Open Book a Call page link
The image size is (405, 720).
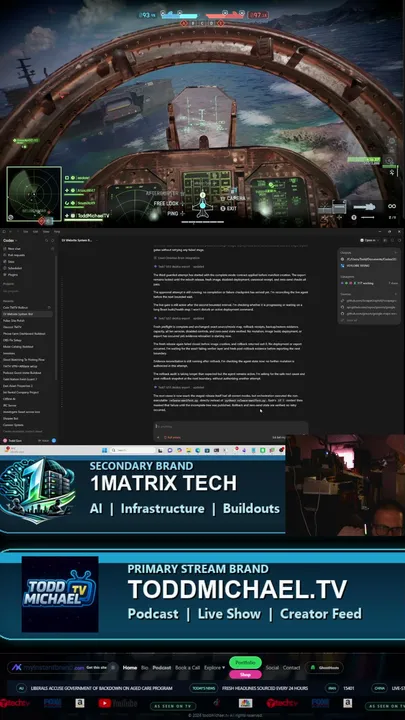tap(188, 668)
